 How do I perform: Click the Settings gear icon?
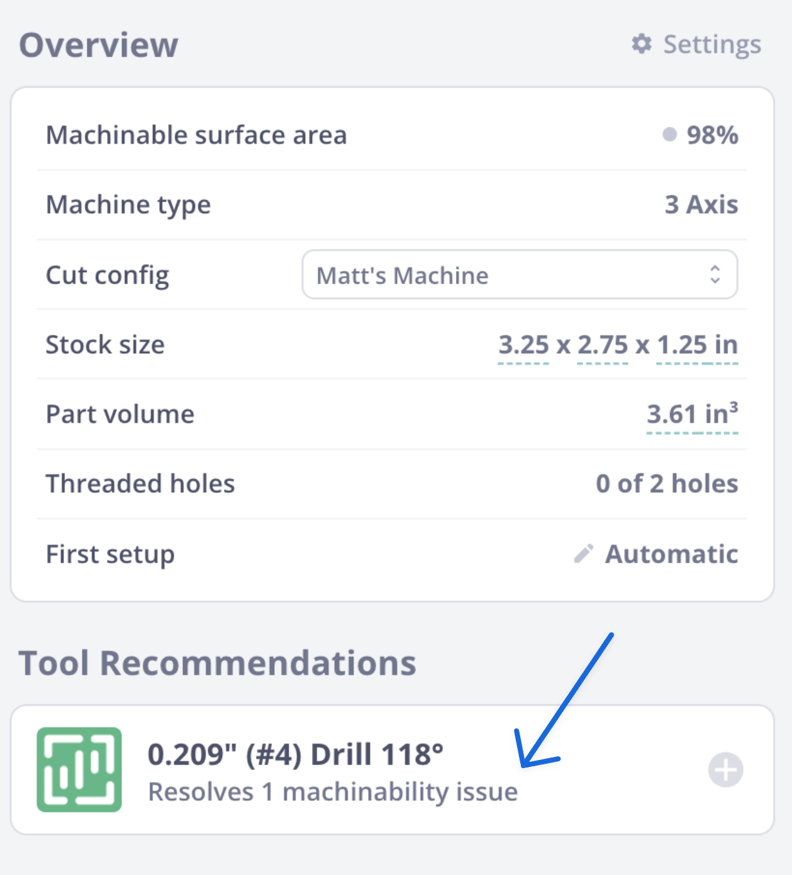point(641,43)
